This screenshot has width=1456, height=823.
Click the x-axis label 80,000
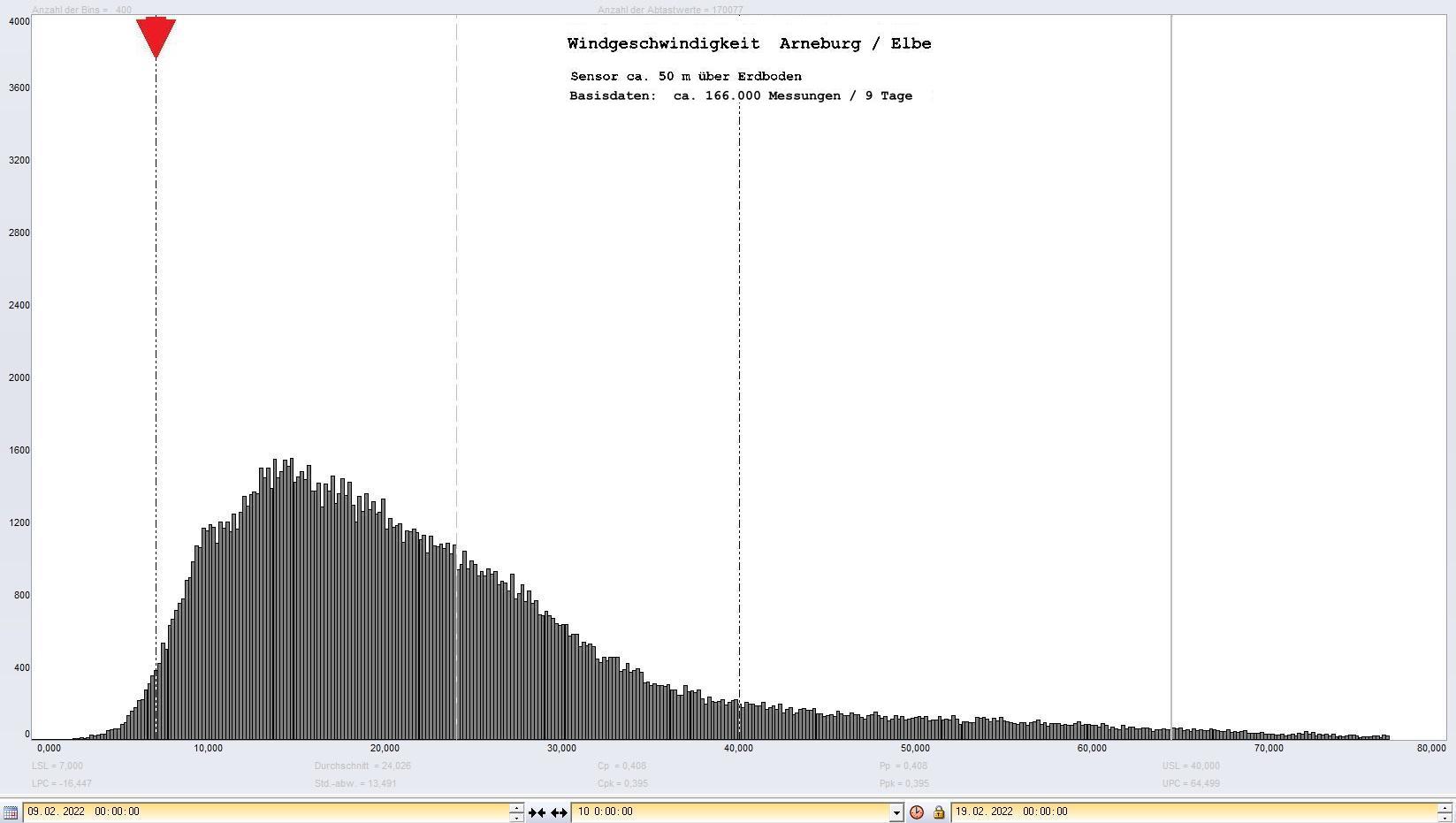1431,748
